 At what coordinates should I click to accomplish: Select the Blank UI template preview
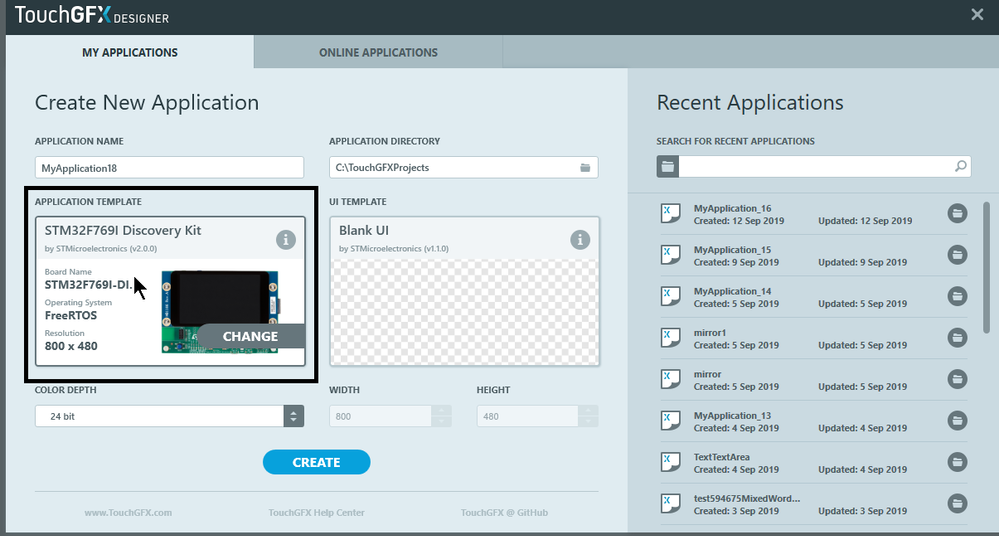(464, 312)
